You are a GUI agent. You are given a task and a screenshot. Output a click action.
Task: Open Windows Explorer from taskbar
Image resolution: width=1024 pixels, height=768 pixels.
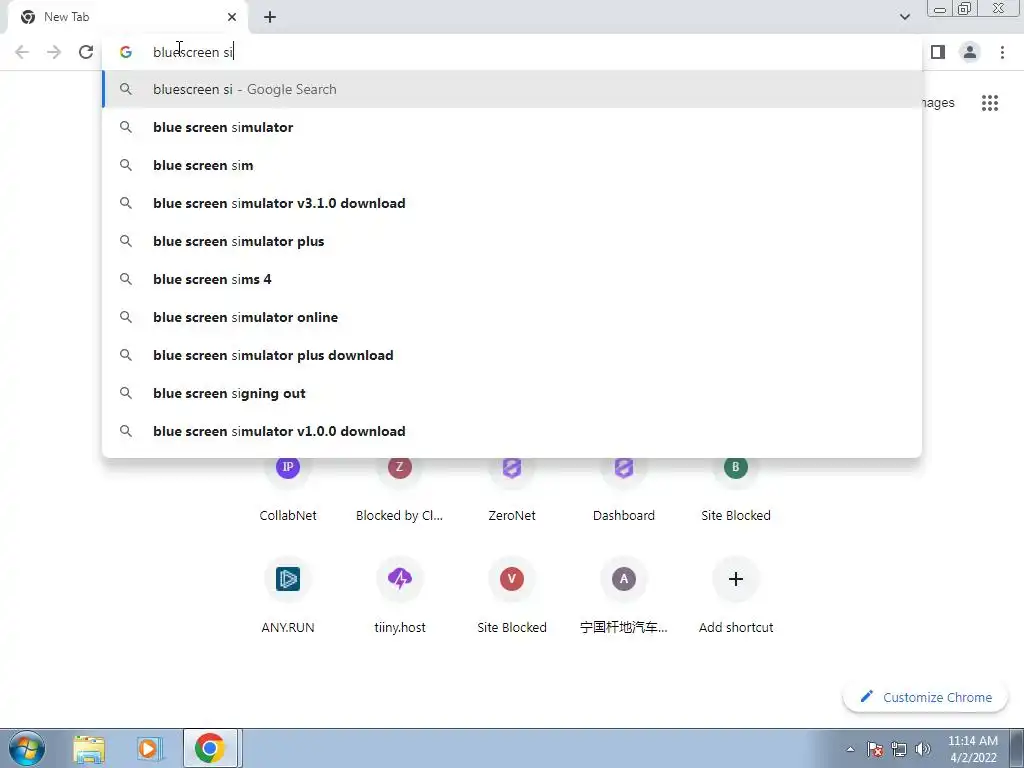(89, 748)
